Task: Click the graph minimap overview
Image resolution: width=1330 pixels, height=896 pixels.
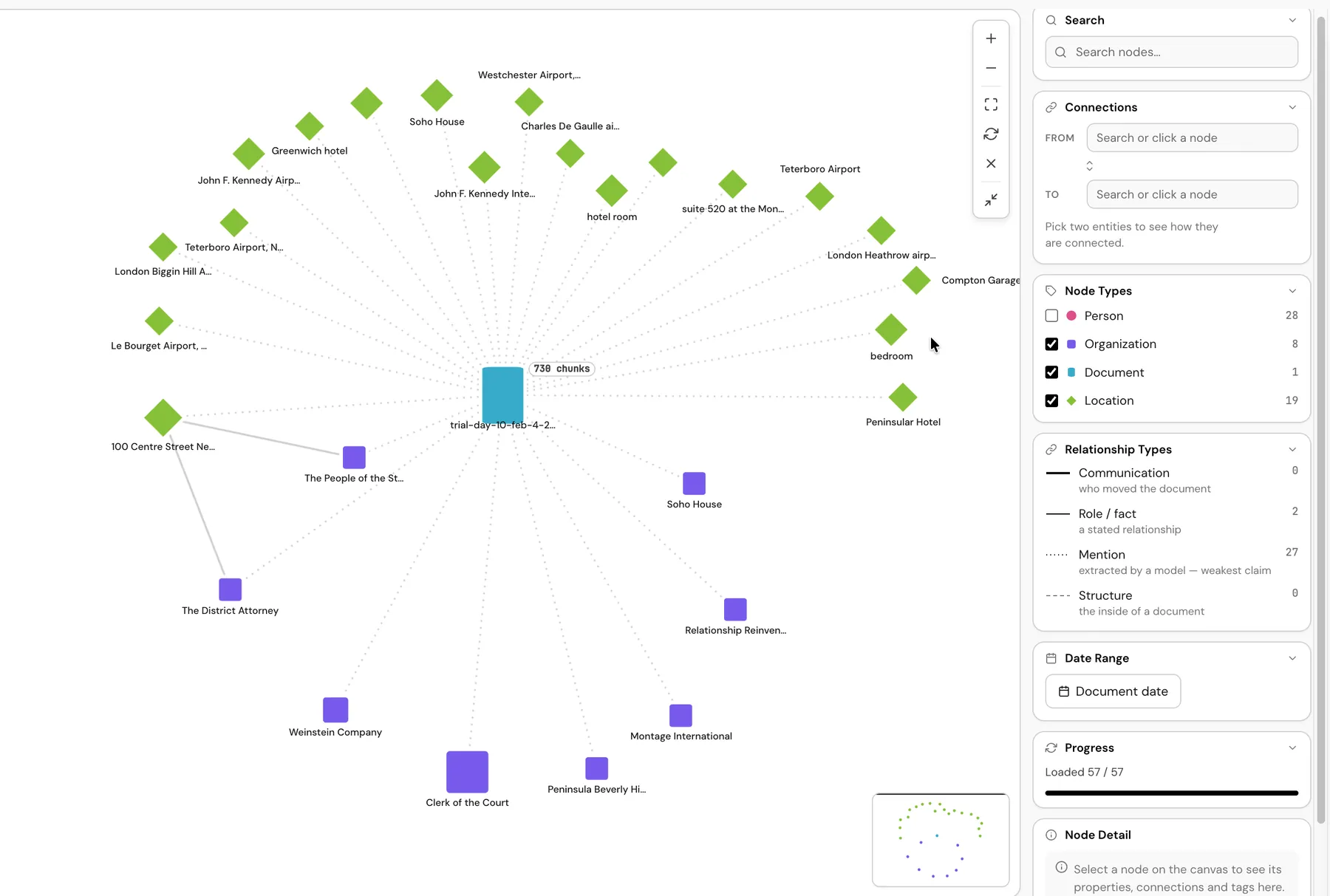Action: 941,840
